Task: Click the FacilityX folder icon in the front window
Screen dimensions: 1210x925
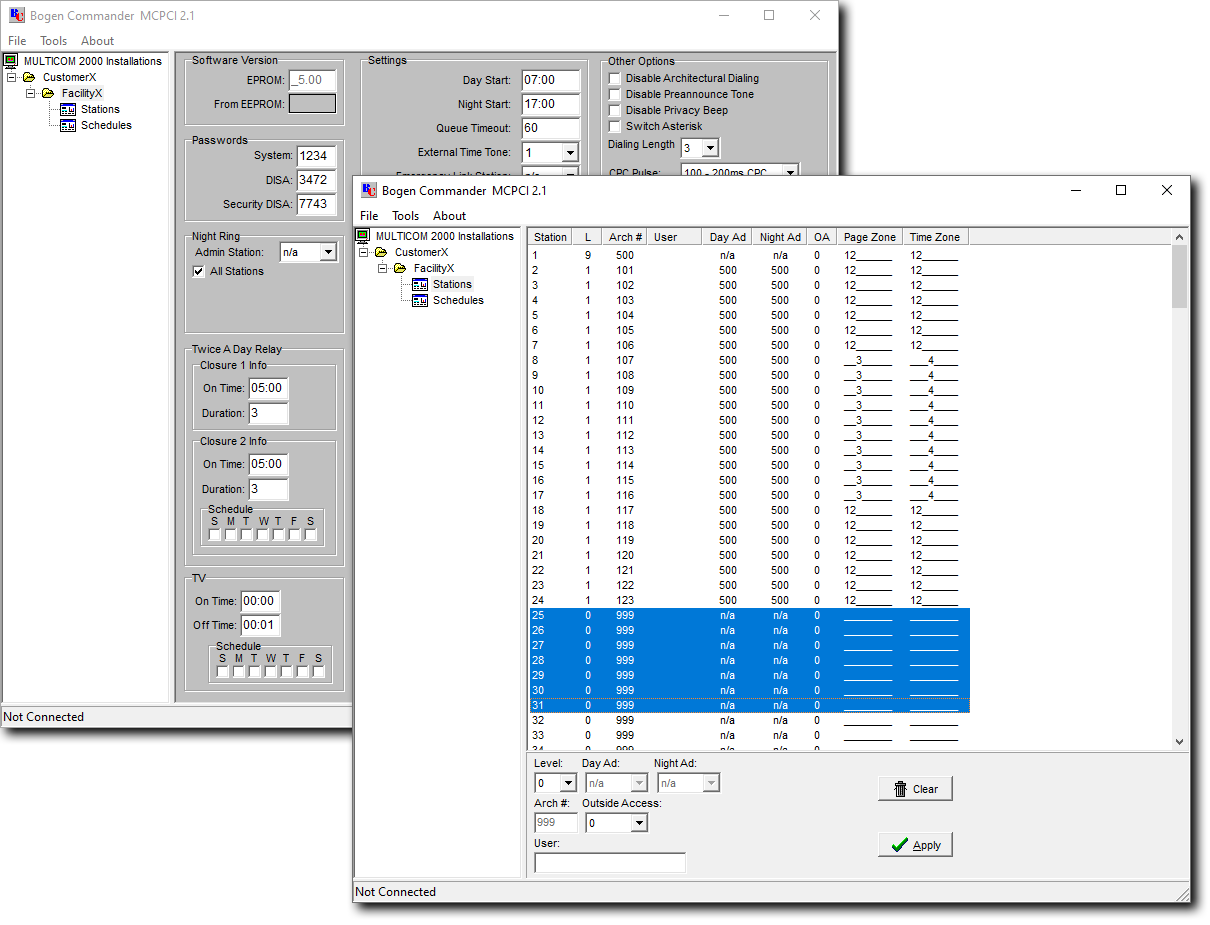Action: (400, 269)
